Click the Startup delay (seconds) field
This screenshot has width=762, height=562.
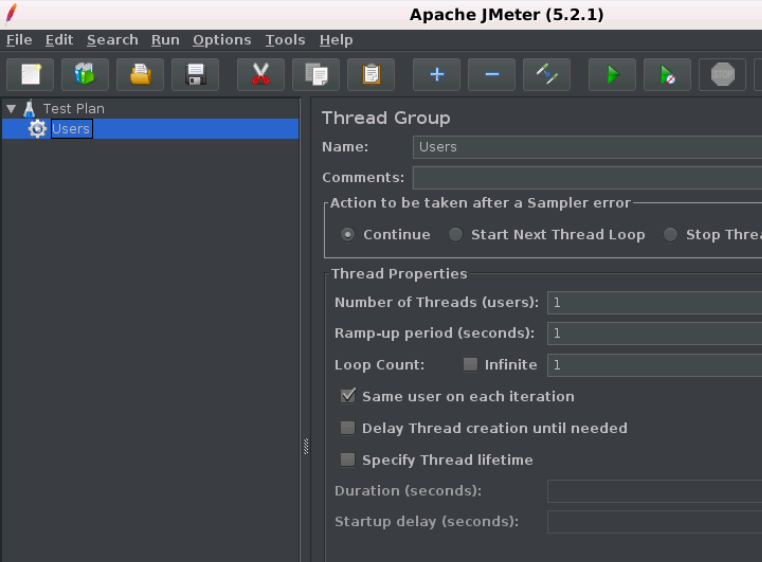tap(654, 522)
